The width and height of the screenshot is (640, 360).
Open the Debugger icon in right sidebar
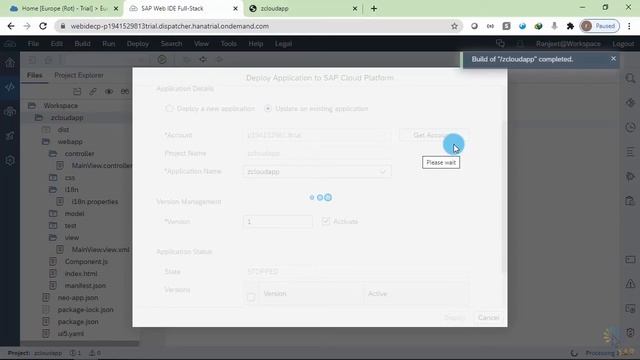pyautogui.click(x=630, y=176)
